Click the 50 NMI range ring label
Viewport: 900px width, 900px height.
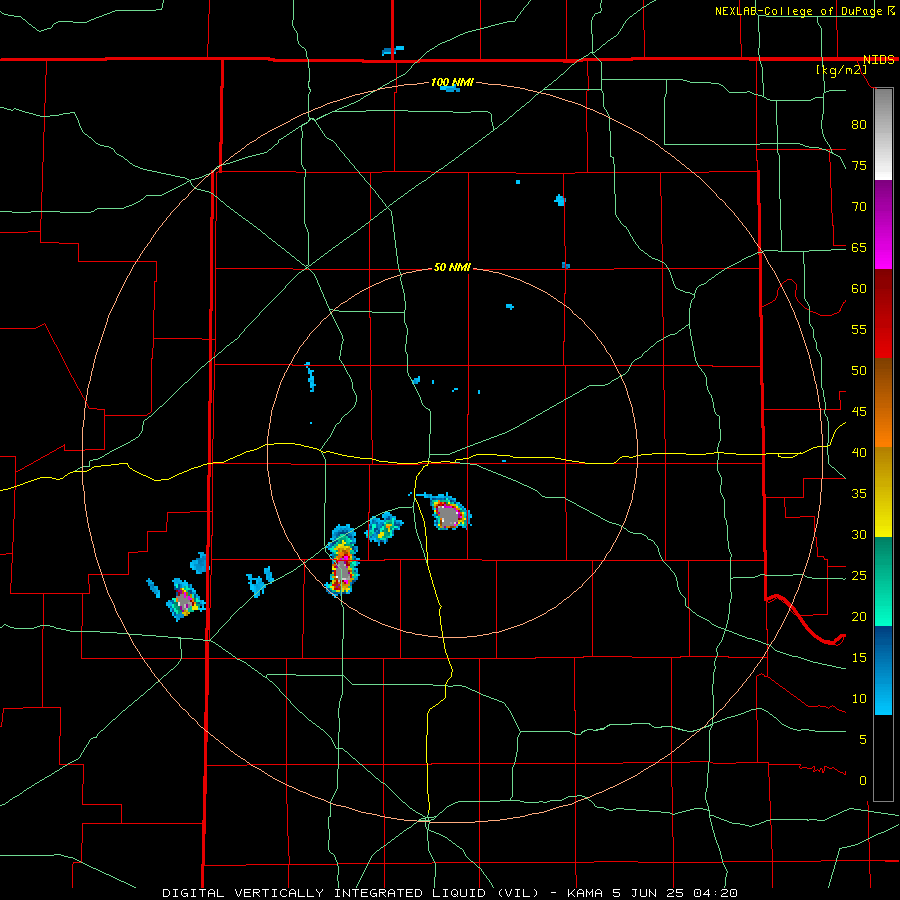click(x=452, y=267)
